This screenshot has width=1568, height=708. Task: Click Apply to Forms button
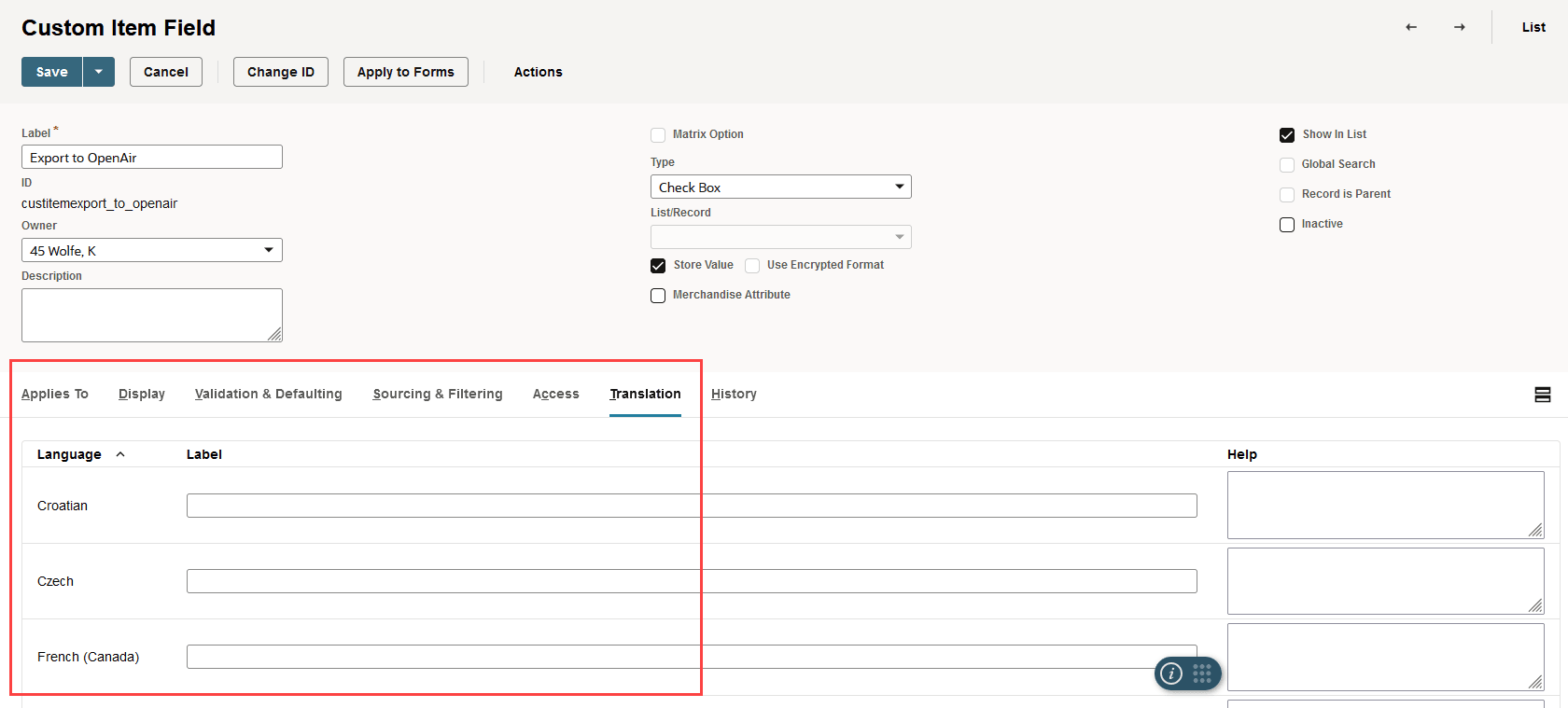point(406,72)
